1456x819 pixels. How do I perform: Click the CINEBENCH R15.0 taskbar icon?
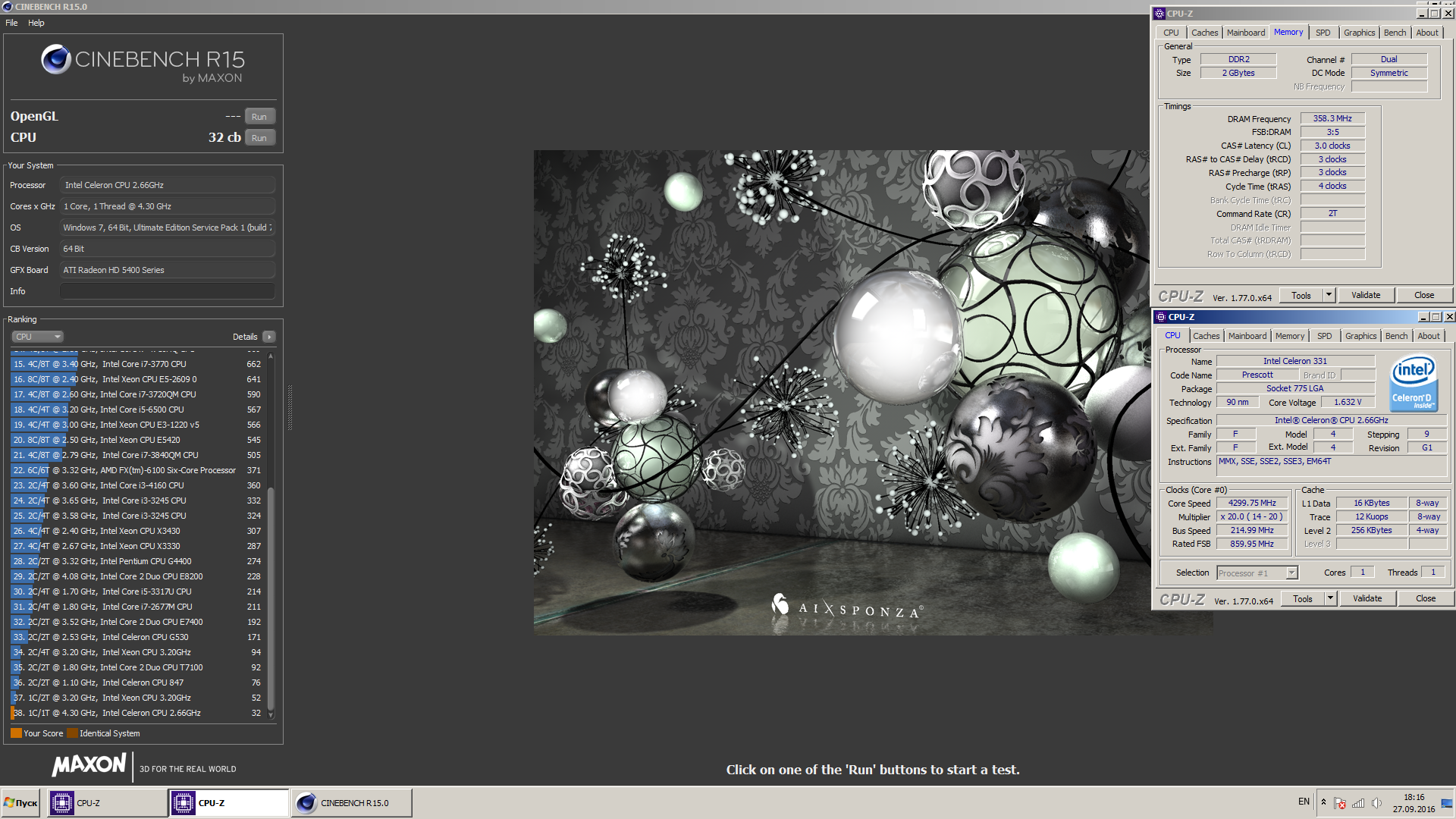pyautogui.click(x=306, y=803)
